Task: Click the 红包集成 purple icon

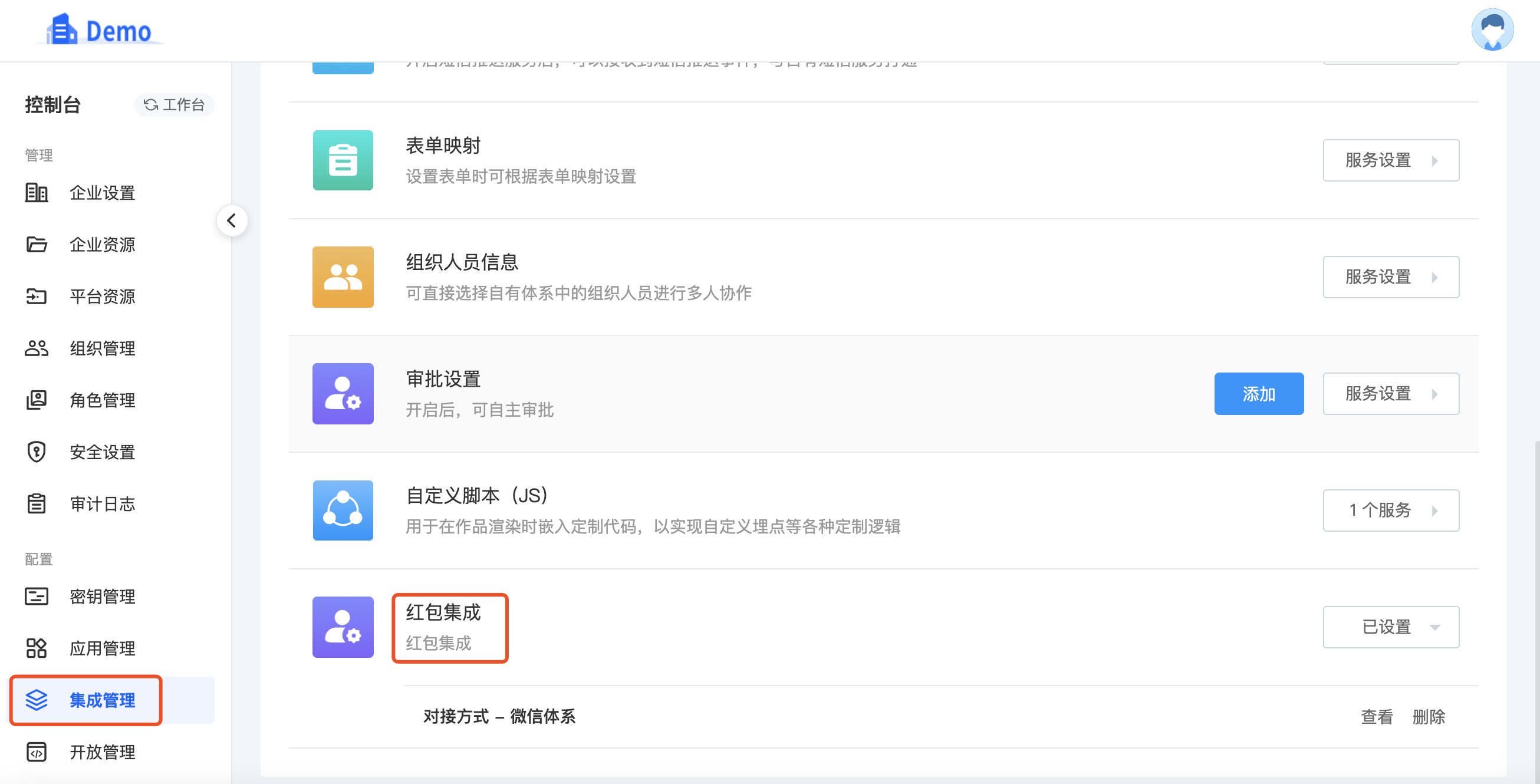Action: [x=343, y=627]
